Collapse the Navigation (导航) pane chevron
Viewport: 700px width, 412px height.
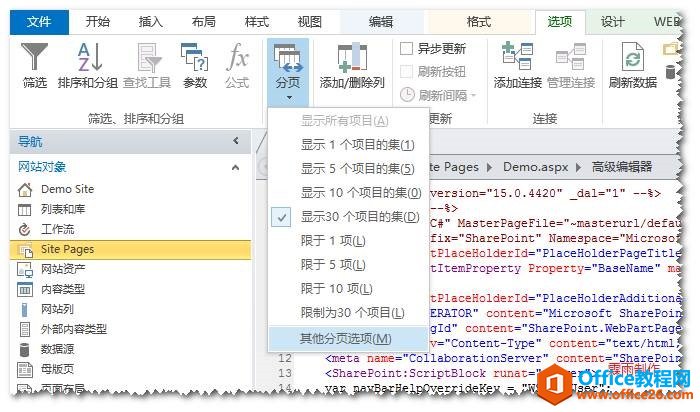[x=236, y=141]
